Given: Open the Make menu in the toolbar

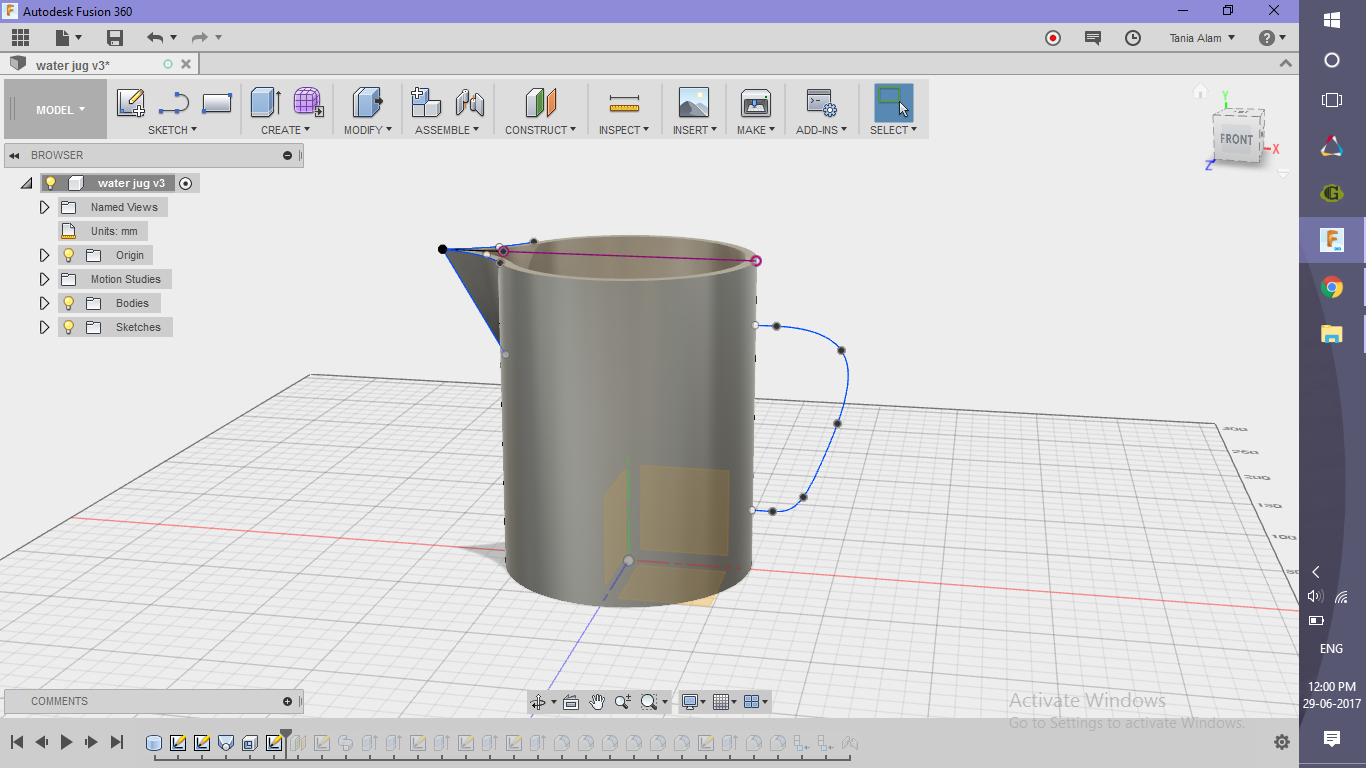Looking at the screenshot, I should tap(755, 103).
